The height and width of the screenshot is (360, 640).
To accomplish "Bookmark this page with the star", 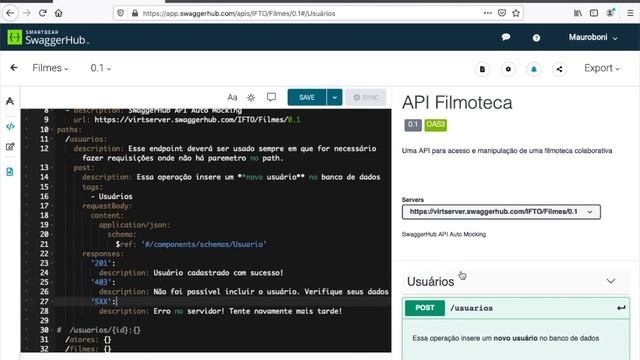I will [x=516, y=13].
